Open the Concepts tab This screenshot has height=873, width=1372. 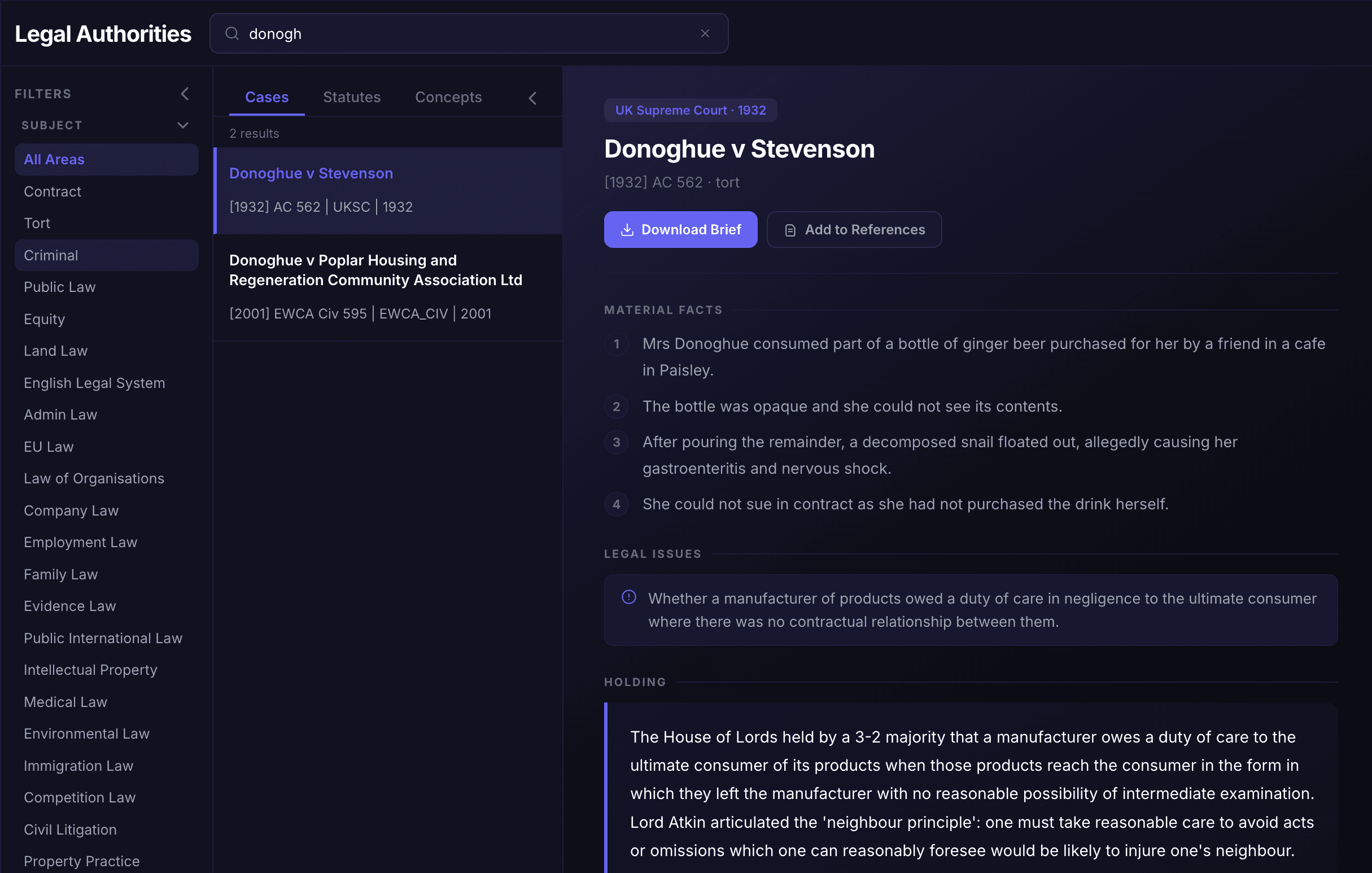(448, 97)
